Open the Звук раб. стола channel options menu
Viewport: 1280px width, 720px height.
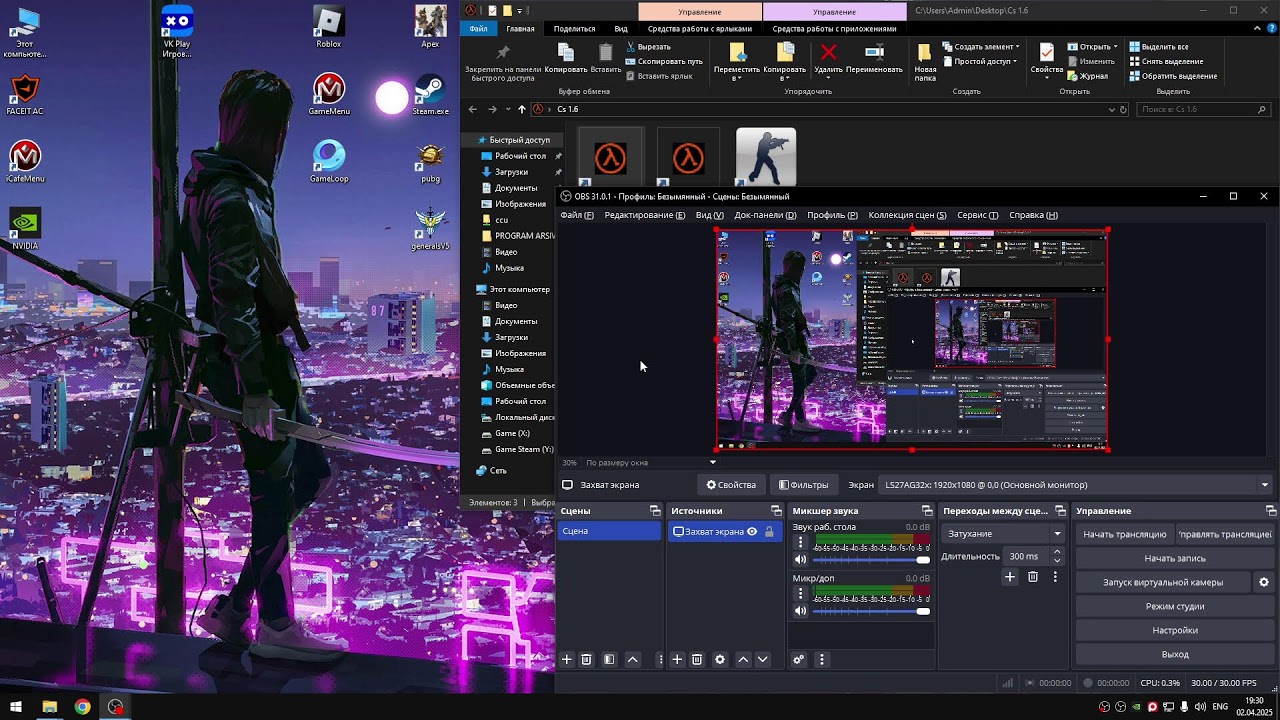click(800, 542)
